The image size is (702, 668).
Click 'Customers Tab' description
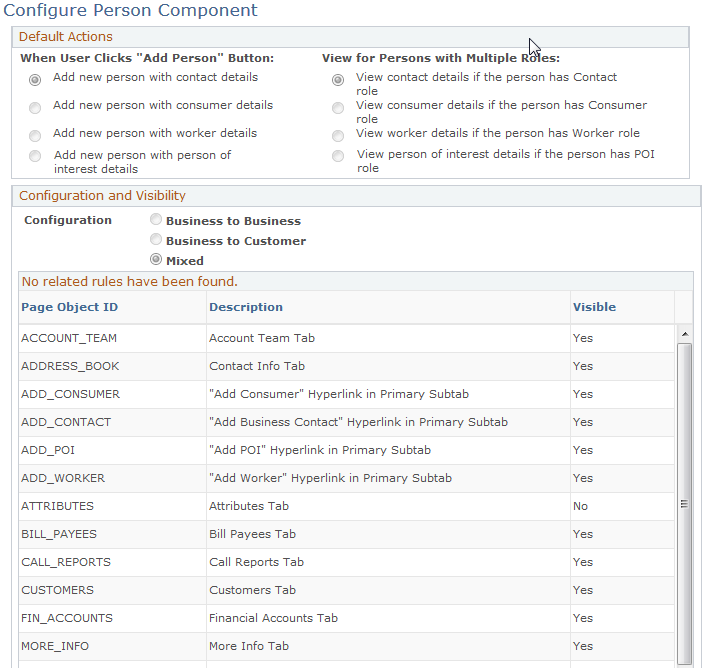(x=253, y=590)
